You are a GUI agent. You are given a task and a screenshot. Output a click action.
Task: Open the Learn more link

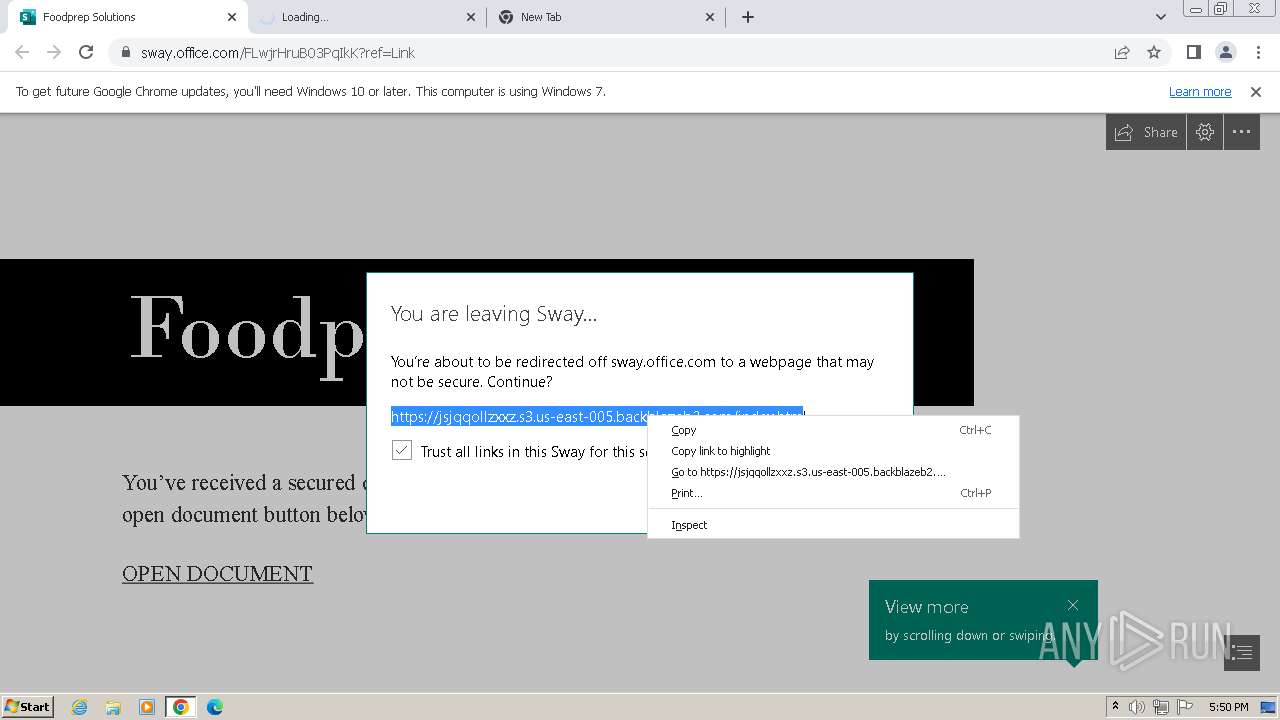point(1200,91)
